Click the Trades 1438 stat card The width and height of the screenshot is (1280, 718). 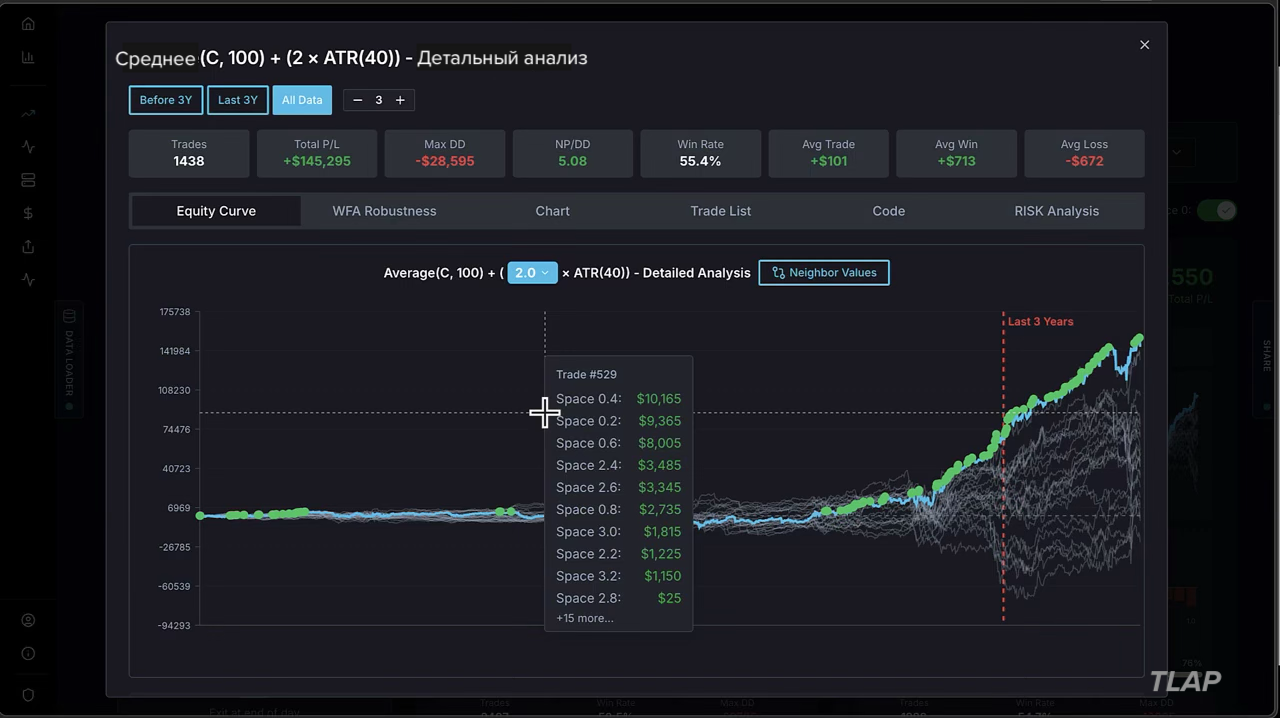189,153
